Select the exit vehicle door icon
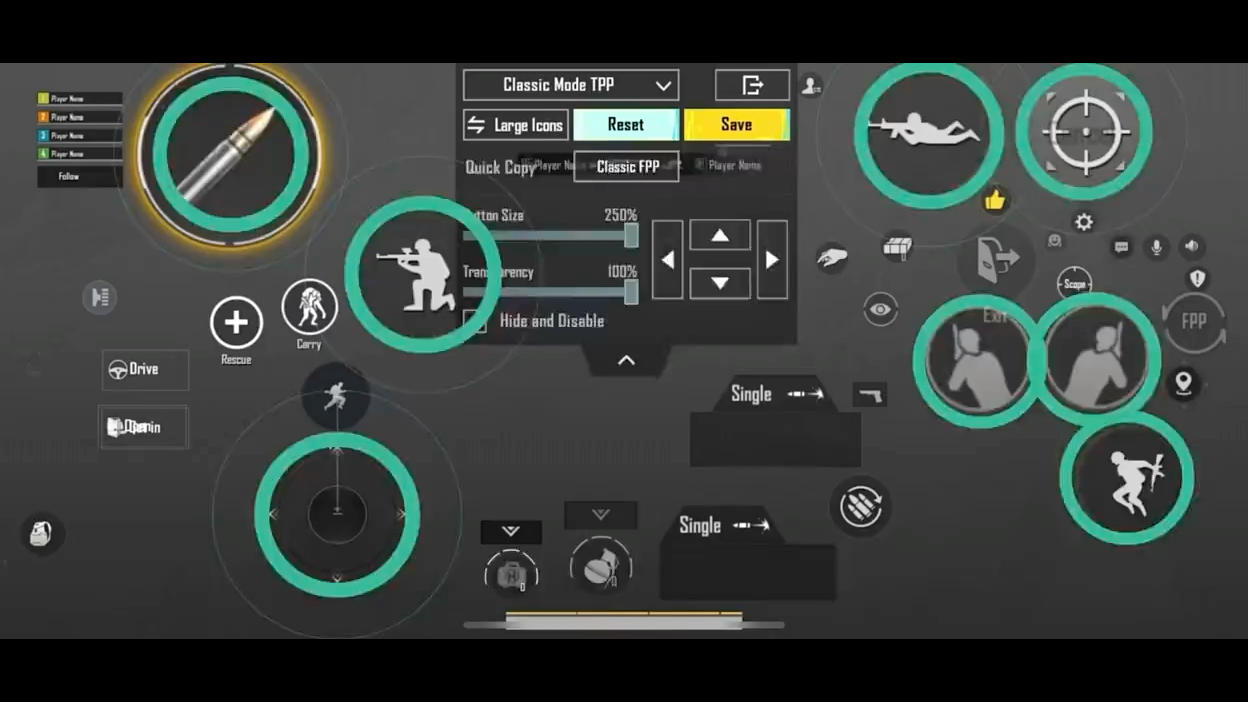This screenshot has width=1248, height=702. [997, 259]
